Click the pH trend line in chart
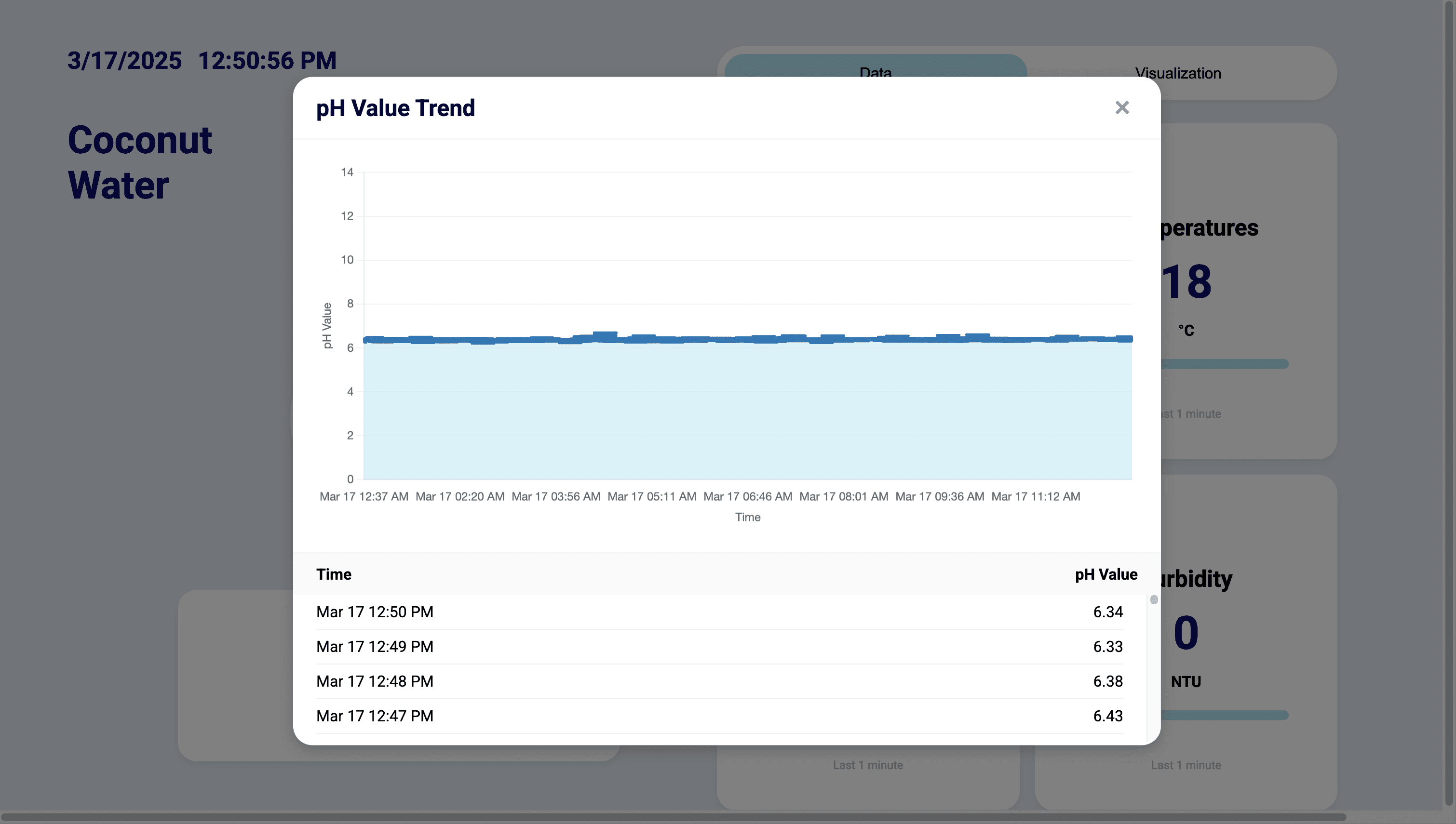This screenshot has height=824, width=1456. [747, 339]
